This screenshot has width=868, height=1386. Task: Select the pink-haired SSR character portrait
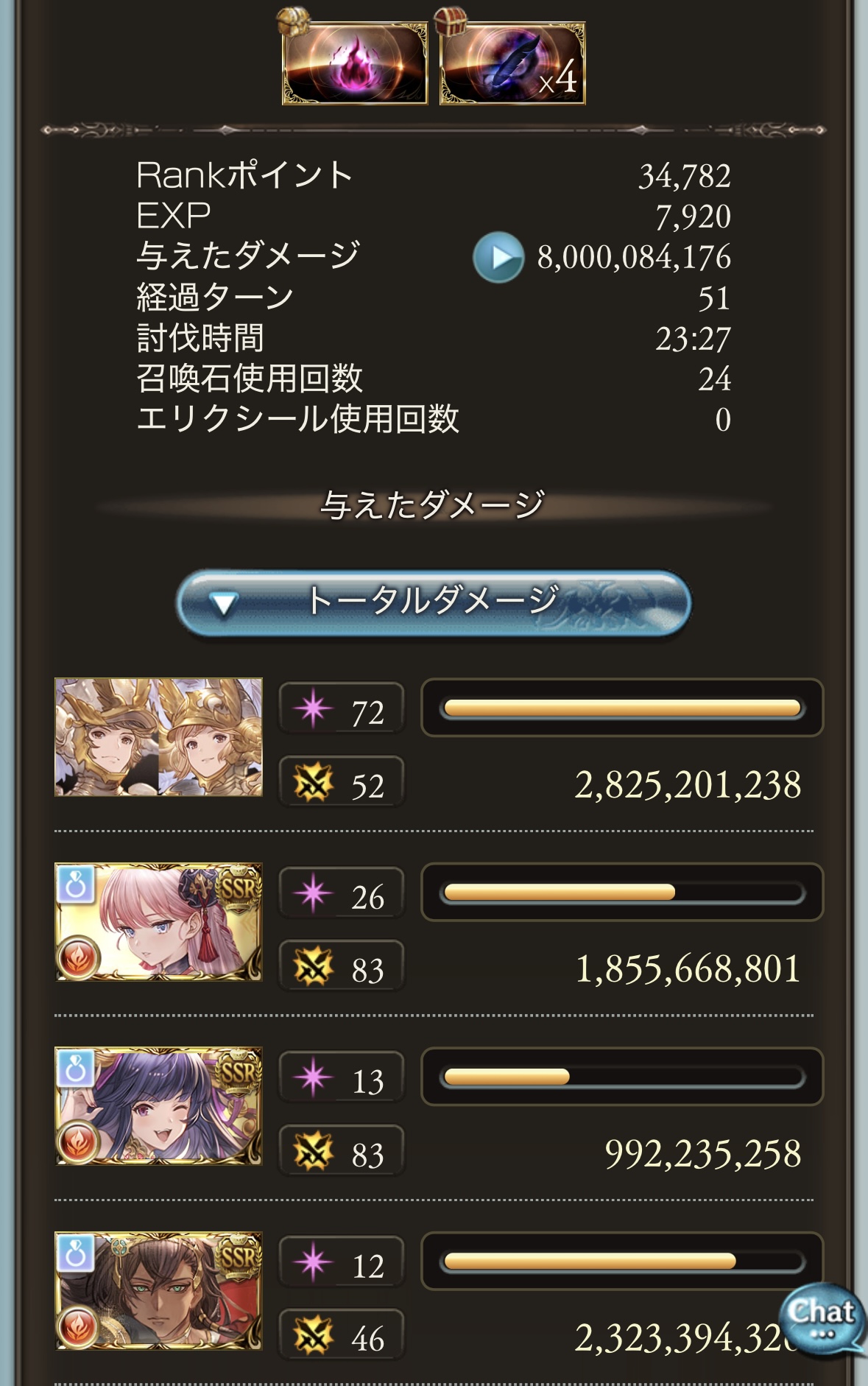click(158, 921)
